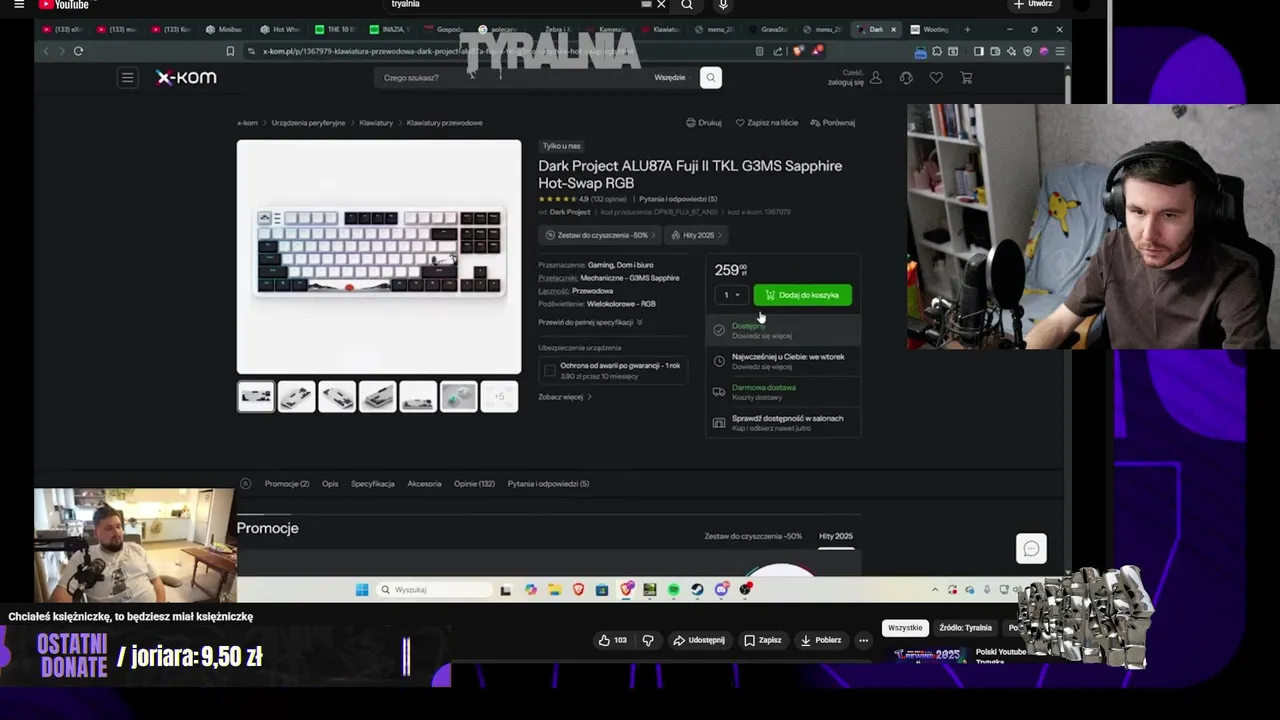Viewport: 1280px width, 720px height.
Task: Switch to the Akcesoria tab
Action: tap(424, 484)
